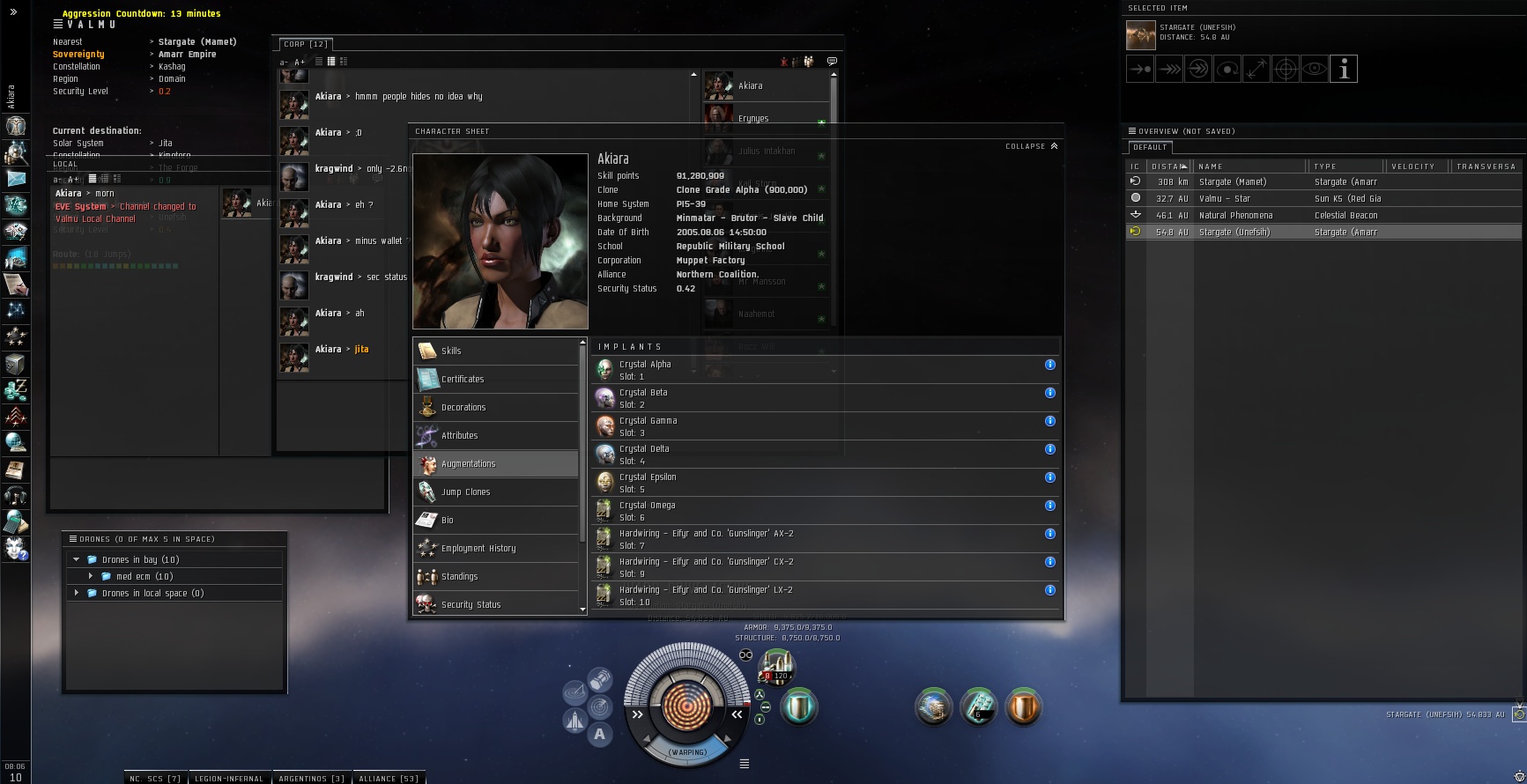The width and height of the screenshot is (1527, 784).
Task: Select the DEFAULT overview tab
Action: (x=1150, y=147)
